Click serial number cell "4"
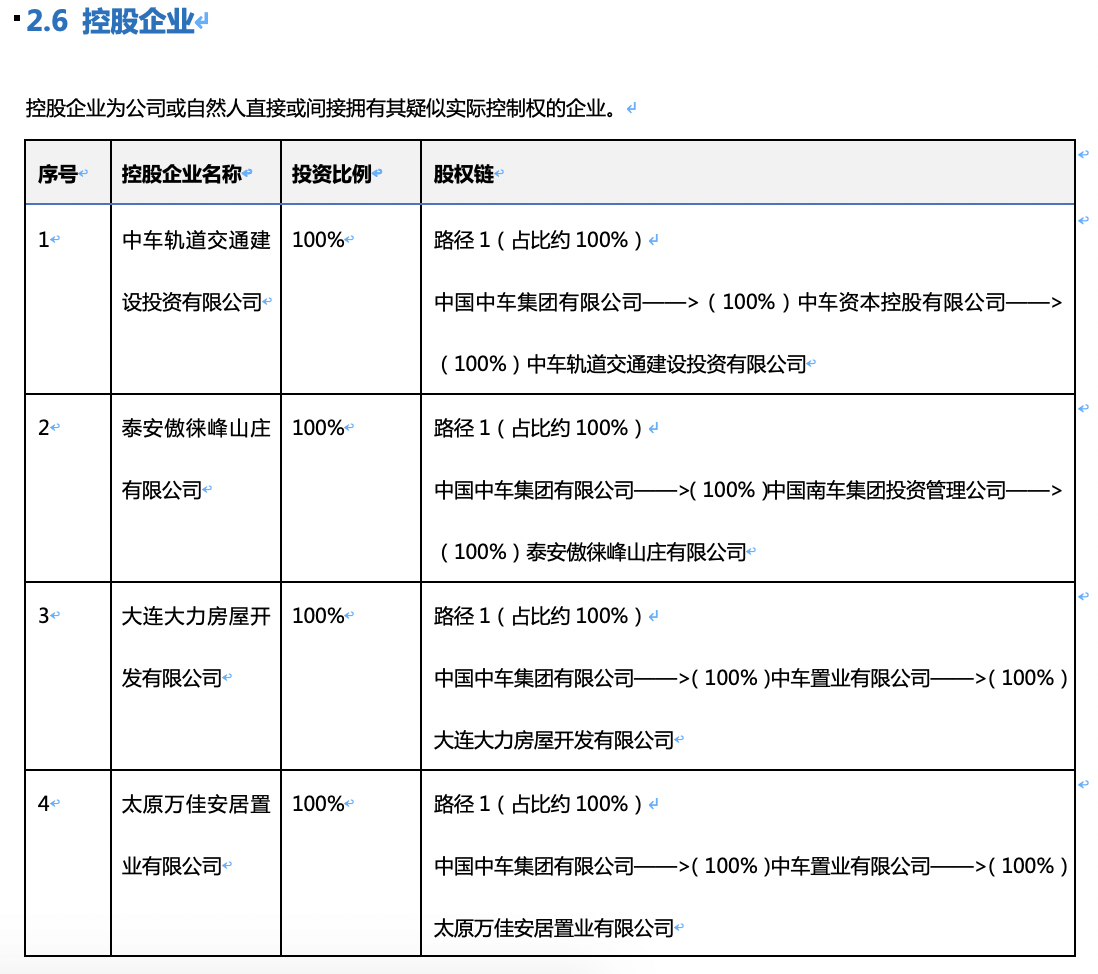Screen dimensions: 1098x974 pyautogui.click(x=43, y=804)
